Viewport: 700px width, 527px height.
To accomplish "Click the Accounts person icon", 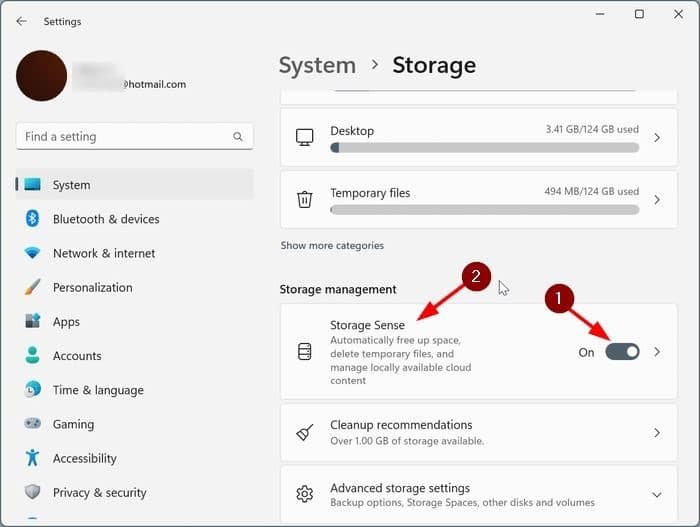I will 32,356.
